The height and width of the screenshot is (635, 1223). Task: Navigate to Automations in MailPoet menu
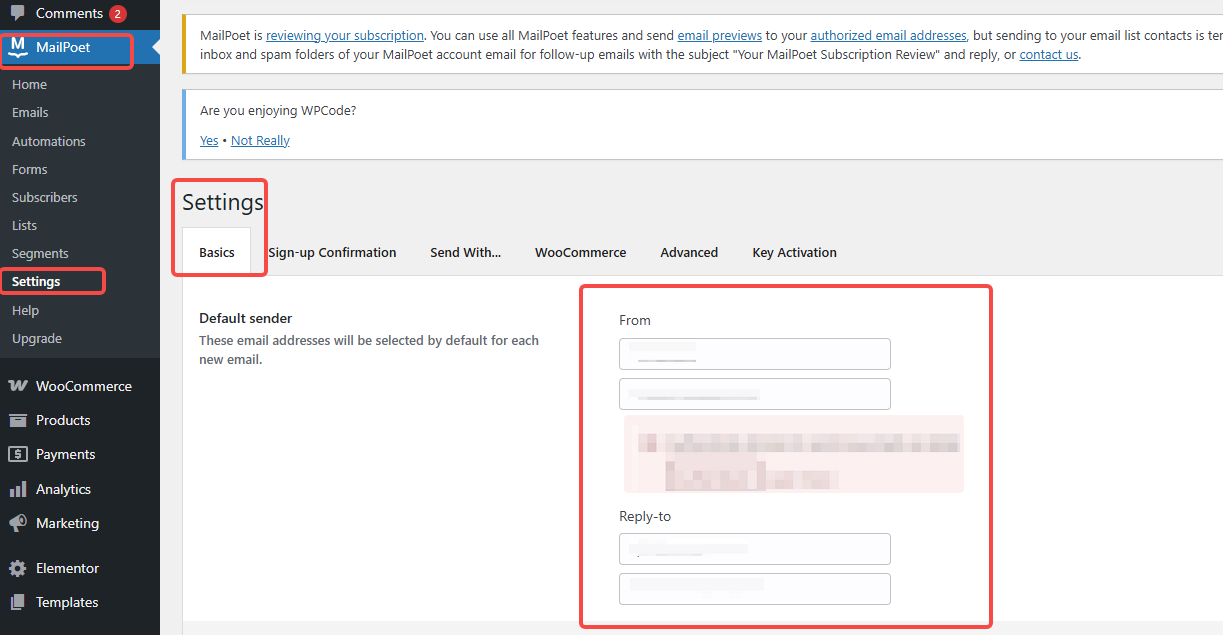pos(48,141)
